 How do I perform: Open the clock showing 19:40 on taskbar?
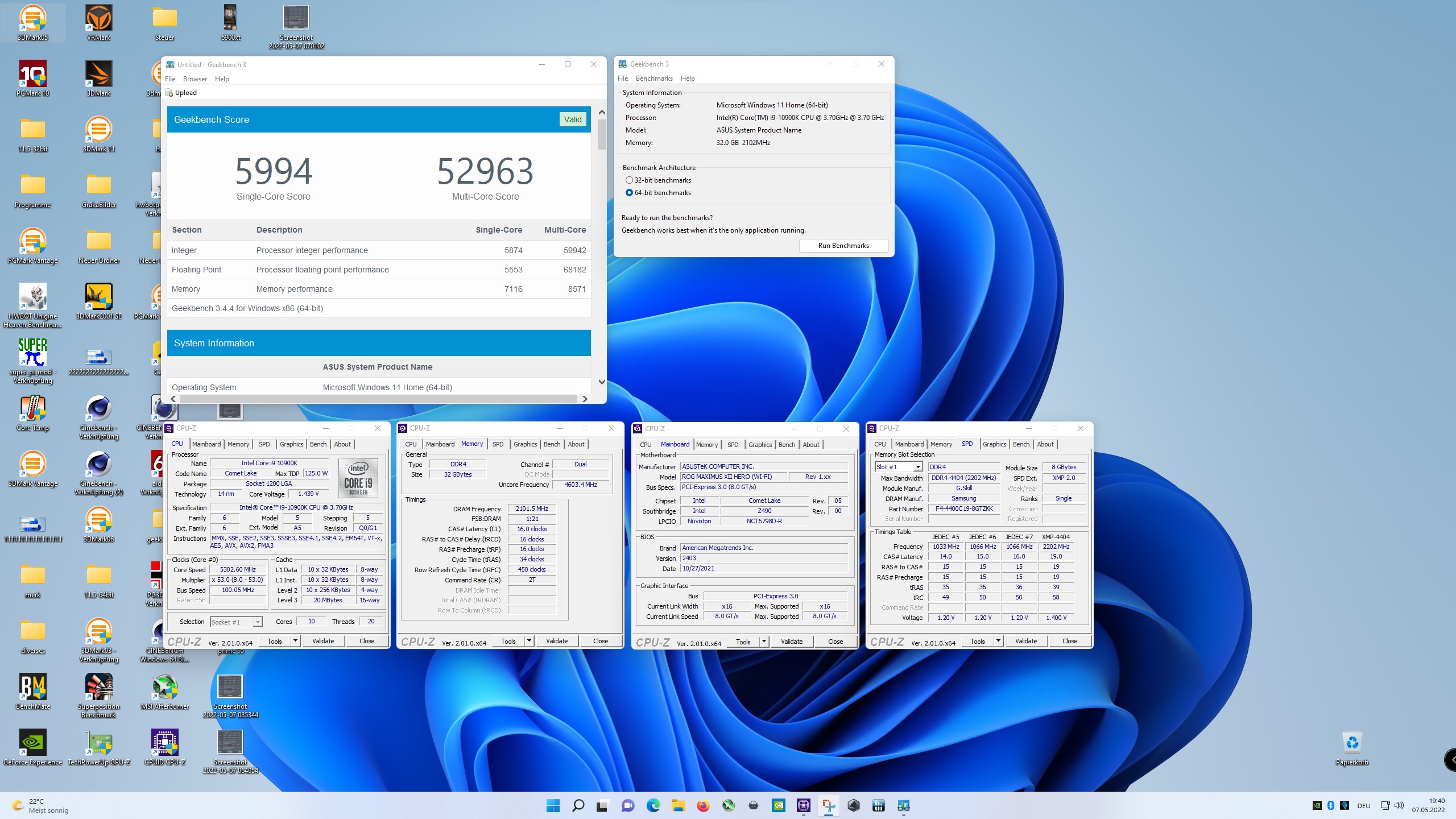[x=1428, y=805]
